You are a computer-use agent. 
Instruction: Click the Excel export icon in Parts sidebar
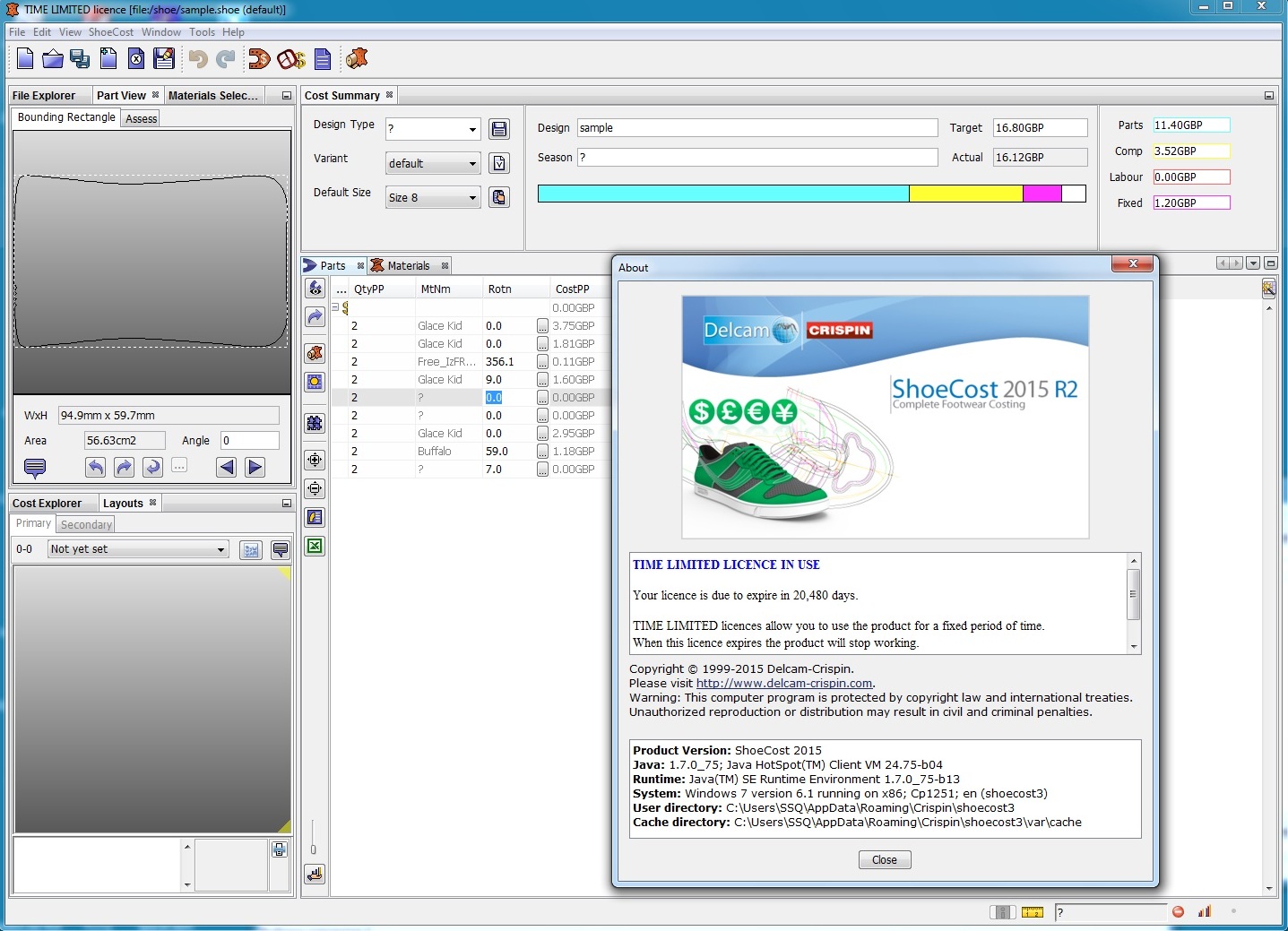tap(315, 546)
